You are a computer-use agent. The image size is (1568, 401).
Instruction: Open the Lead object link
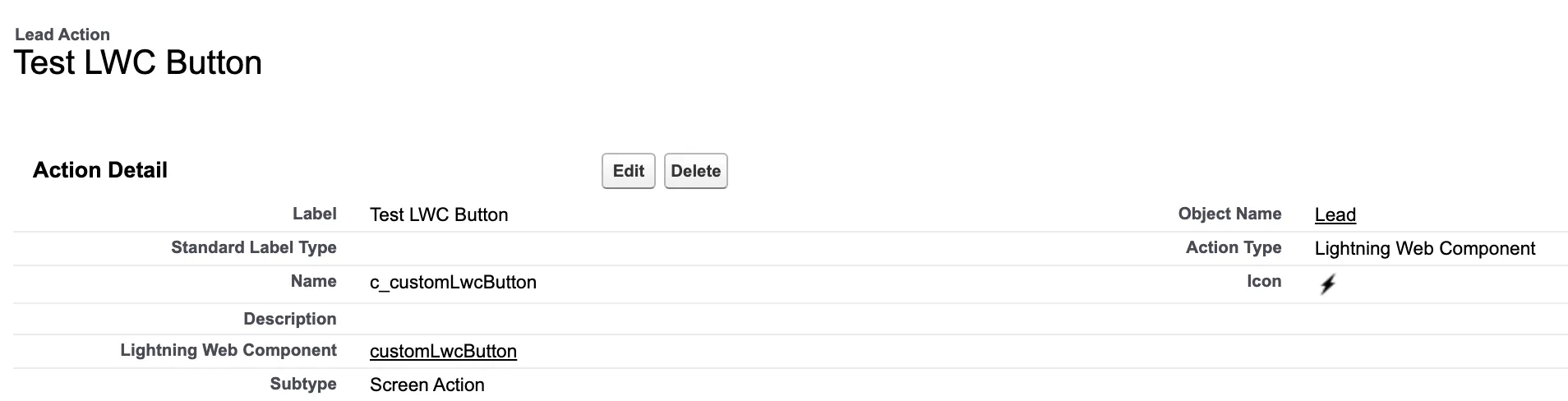click(x=1335, y=215)
